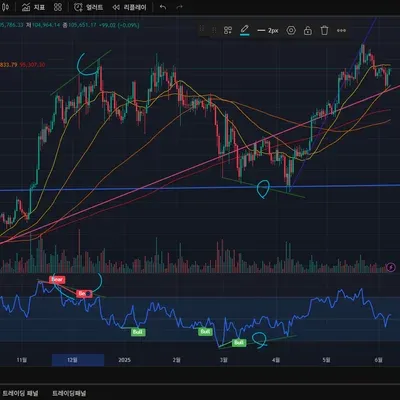
Task: Click the change value +99.02 (−0.09%)
Action: tap(119, 25)
